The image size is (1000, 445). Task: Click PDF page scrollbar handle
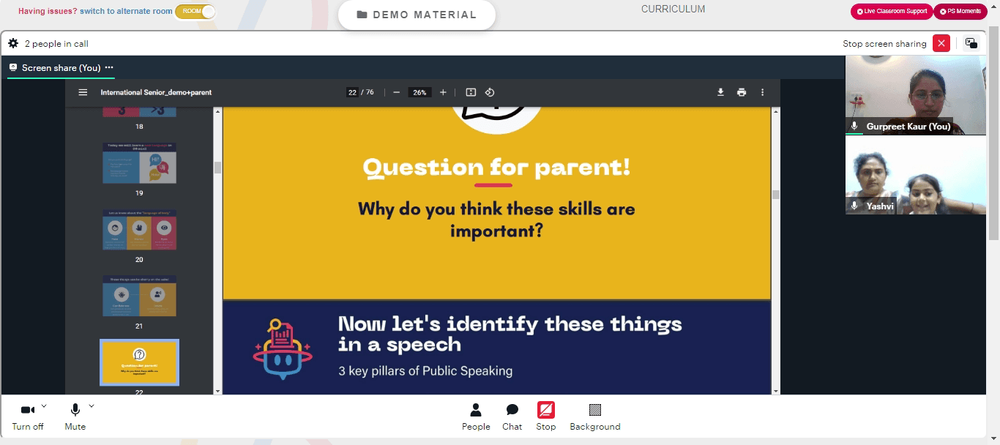pos(776,194)
